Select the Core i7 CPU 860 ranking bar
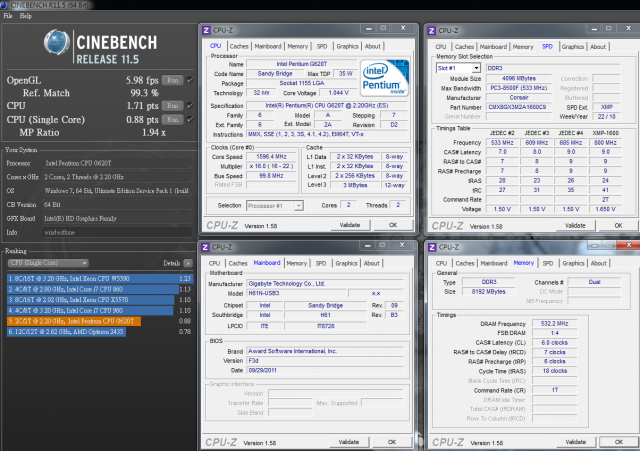Image resolution: width=640 pixels, height=451 pixels. point(93,289)
